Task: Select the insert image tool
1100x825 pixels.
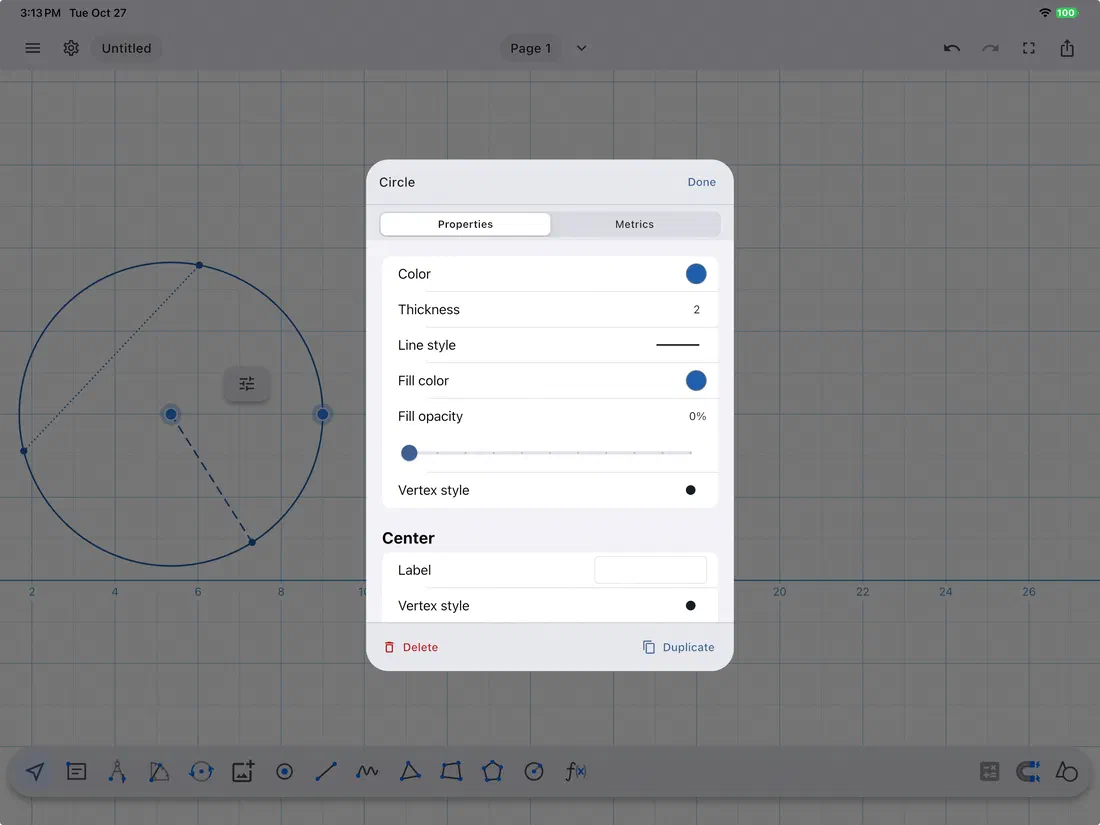Action: [x=243, y=772]
